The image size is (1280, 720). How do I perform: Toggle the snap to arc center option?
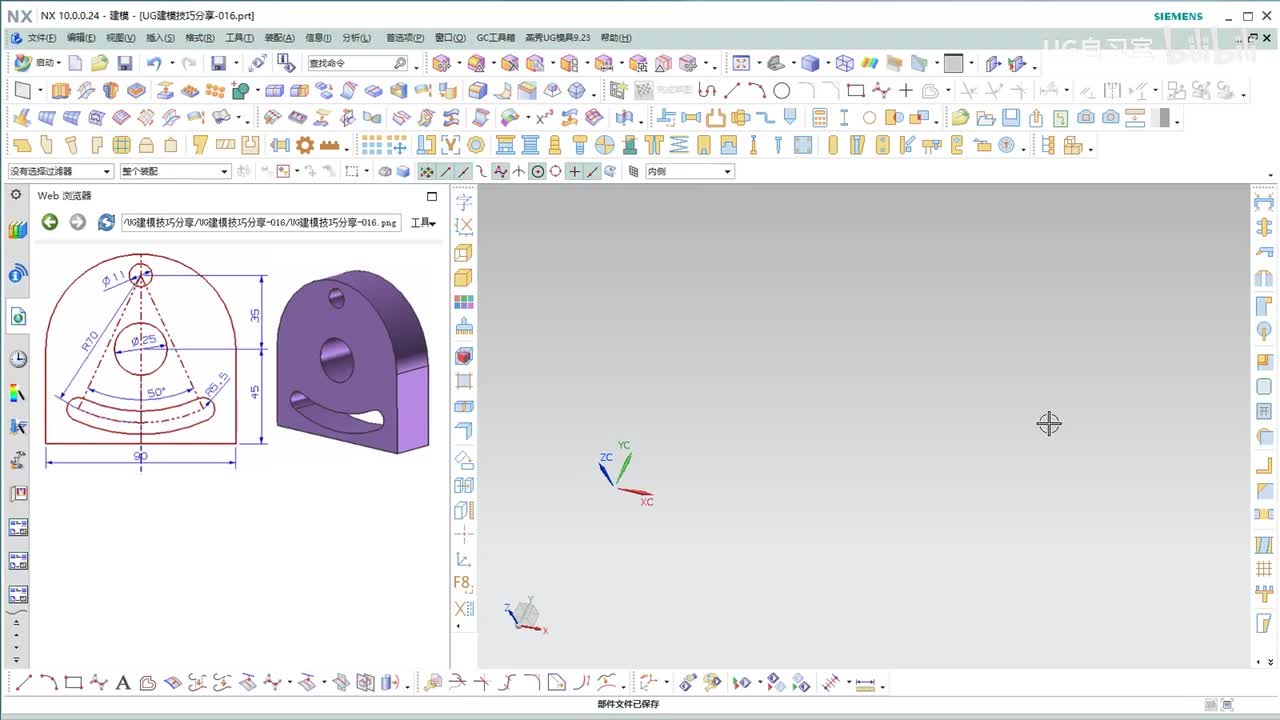538,171
